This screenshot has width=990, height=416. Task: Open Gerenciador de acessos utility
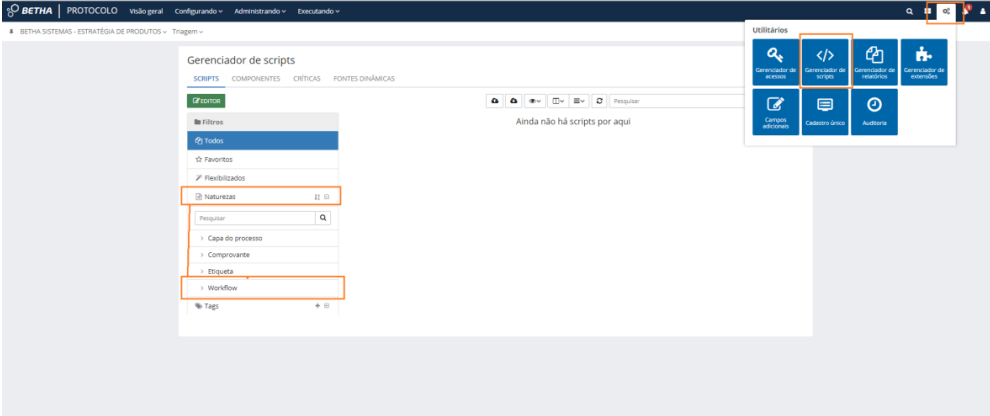click(x=776, y=62)
